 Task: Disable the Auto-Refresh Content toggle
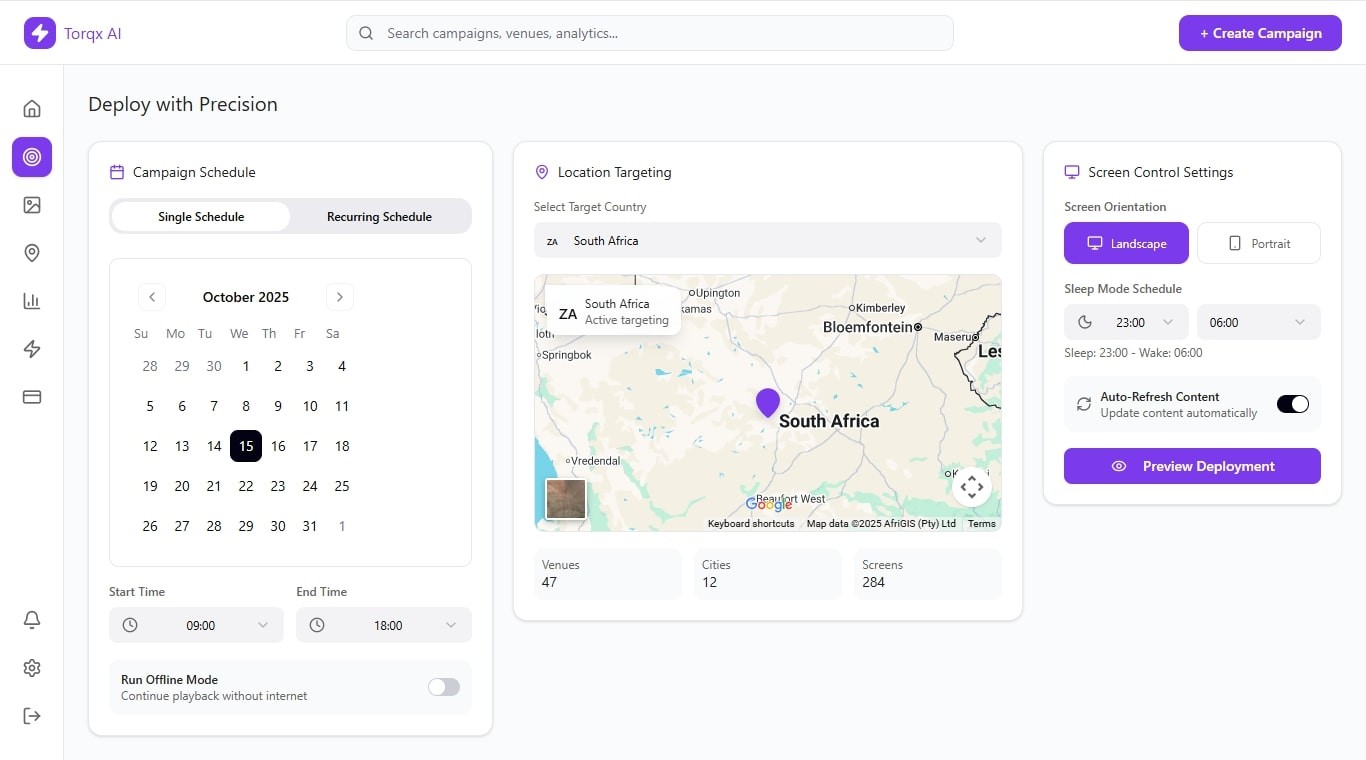pos(1292,404)
